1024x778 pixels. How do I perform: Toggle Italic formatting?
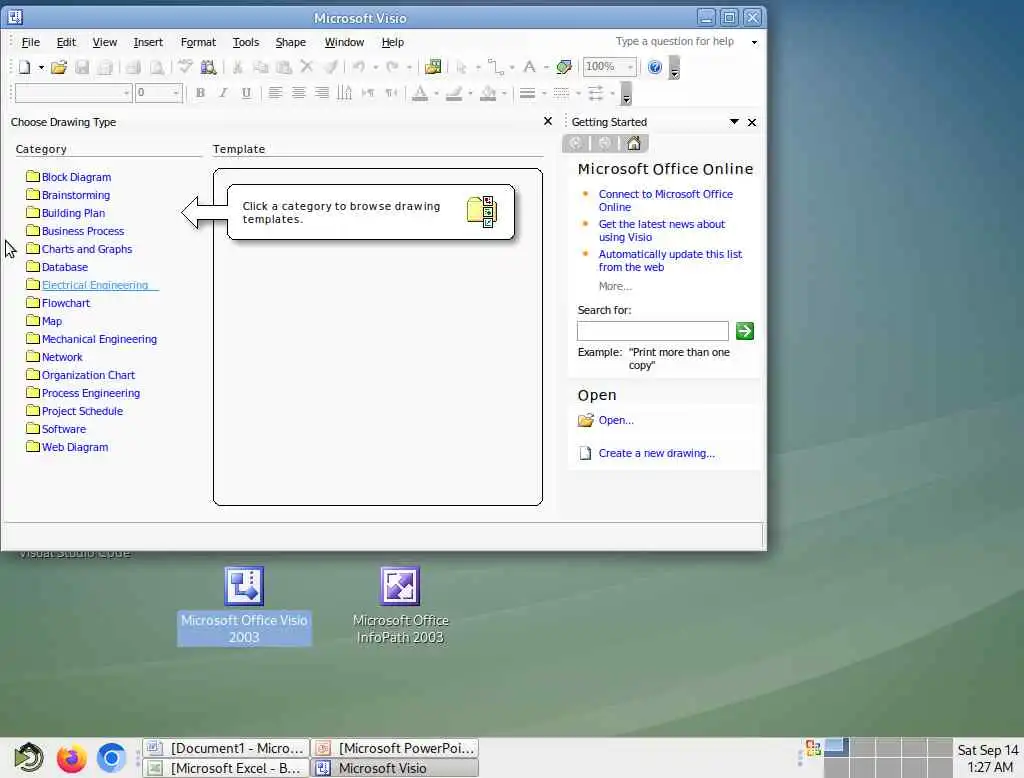click(223, 93)
